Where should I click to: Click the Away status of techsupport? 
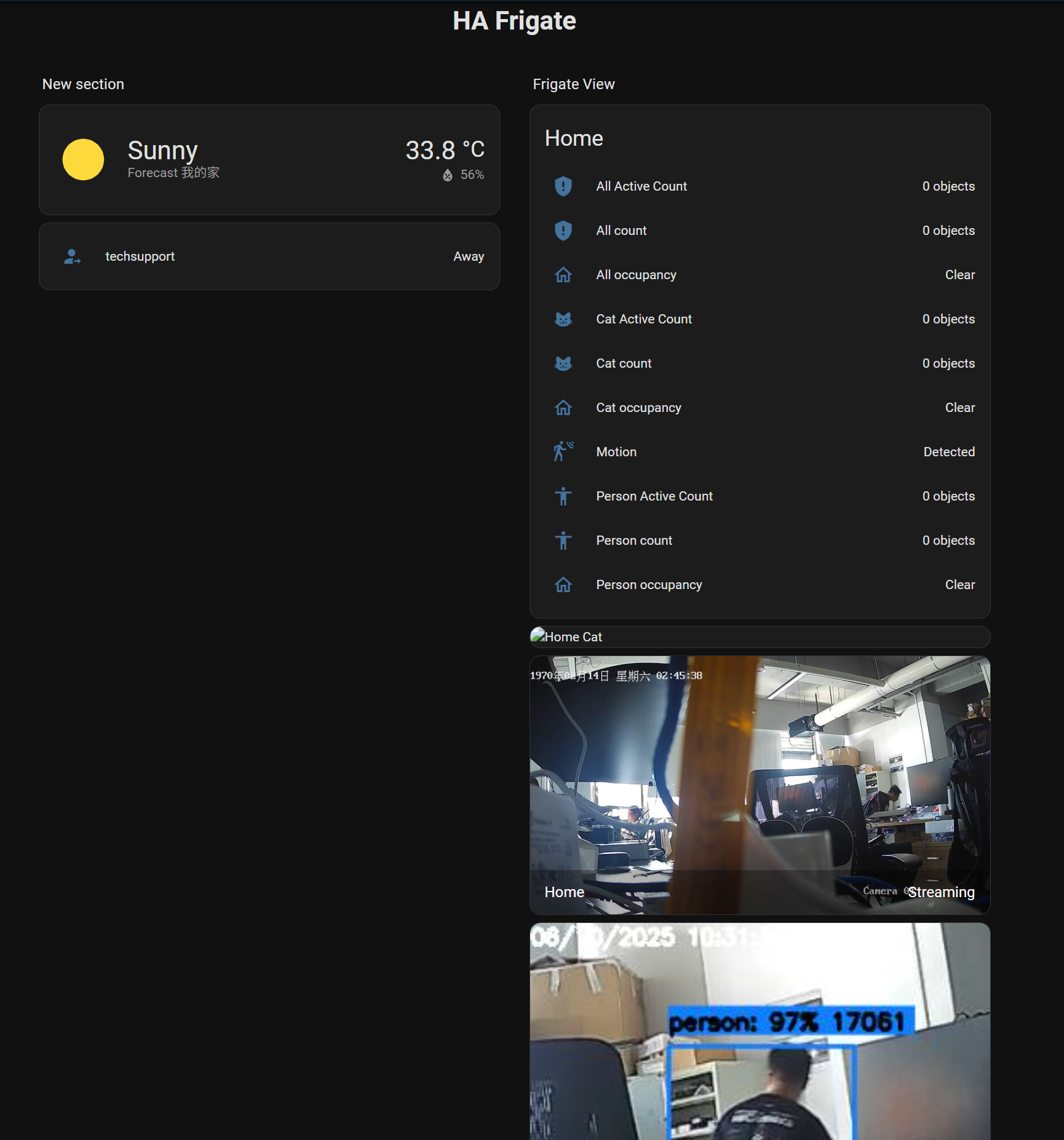tap(469, 256)
